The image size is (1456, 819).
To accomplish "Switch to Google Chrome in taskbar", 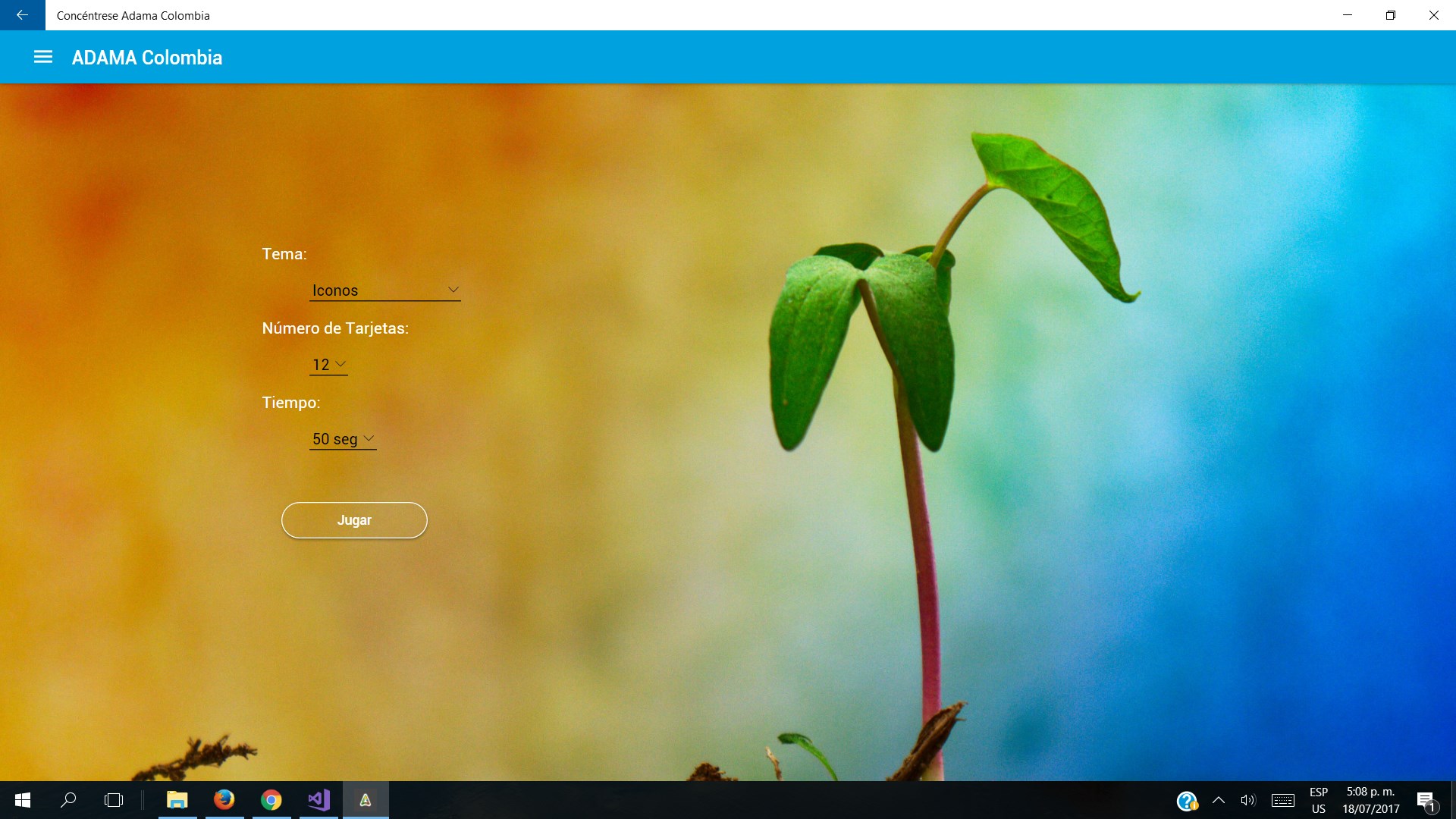I will click(x=271, y=800).
